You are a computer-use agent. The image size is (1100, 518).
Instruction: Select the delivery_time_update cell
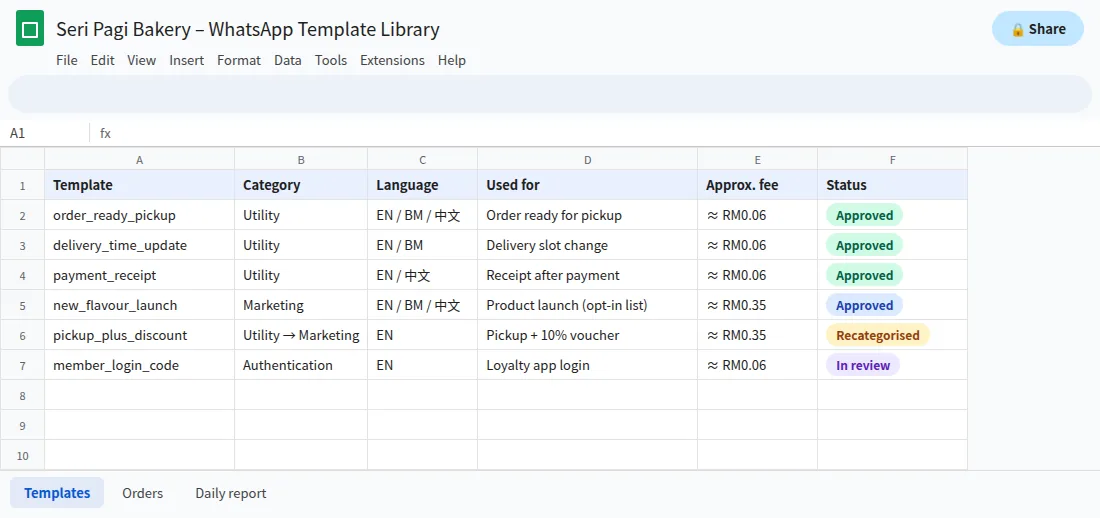point(140,245)
